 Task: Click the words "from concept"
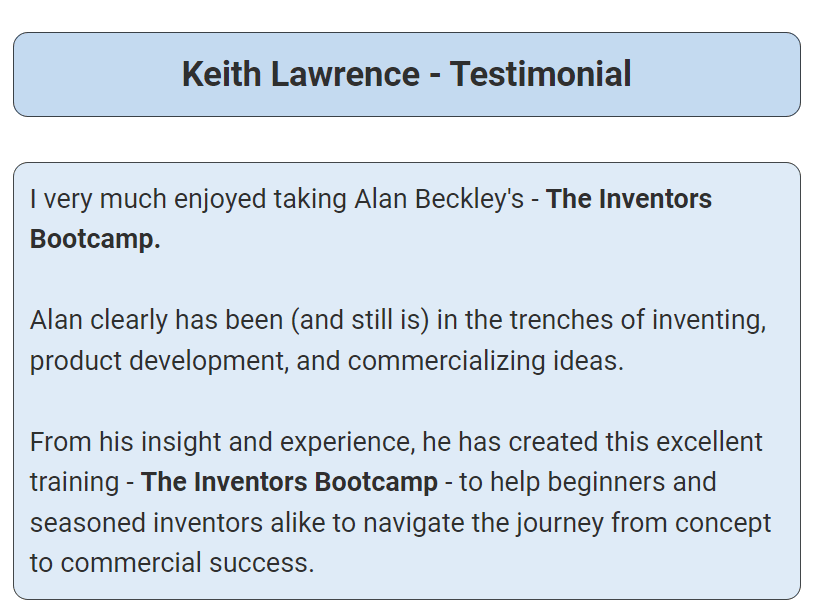(x=691, y=523)
